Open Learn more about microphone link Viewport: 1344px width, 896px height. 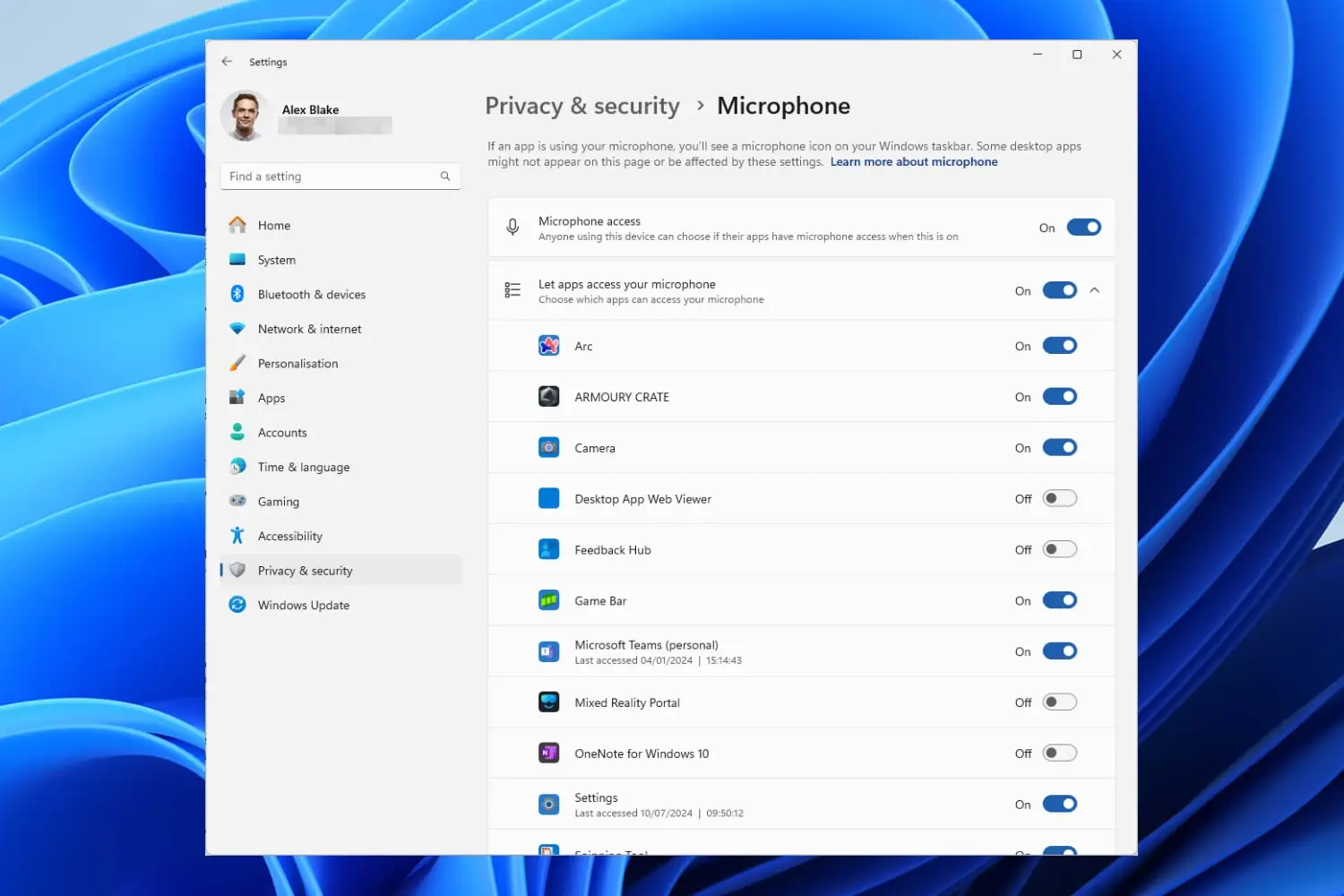913,162
